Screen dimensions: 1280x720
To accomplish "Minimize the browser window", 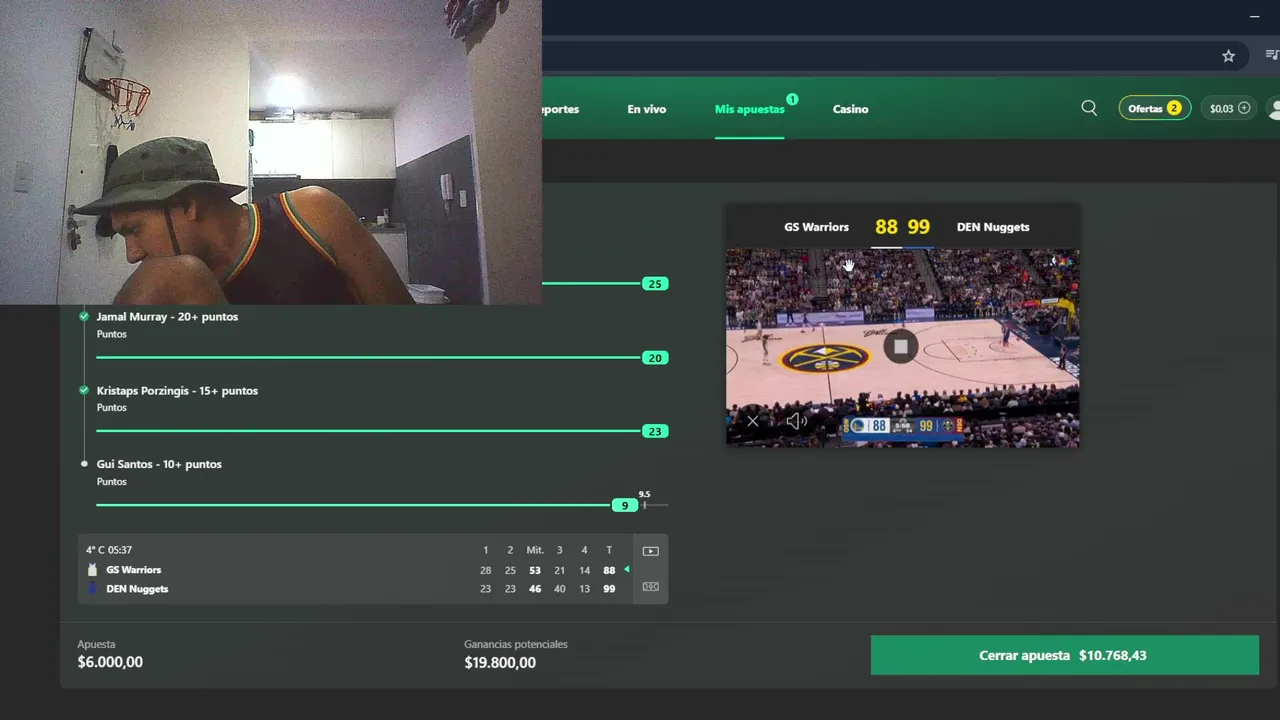I will 1254,16.
